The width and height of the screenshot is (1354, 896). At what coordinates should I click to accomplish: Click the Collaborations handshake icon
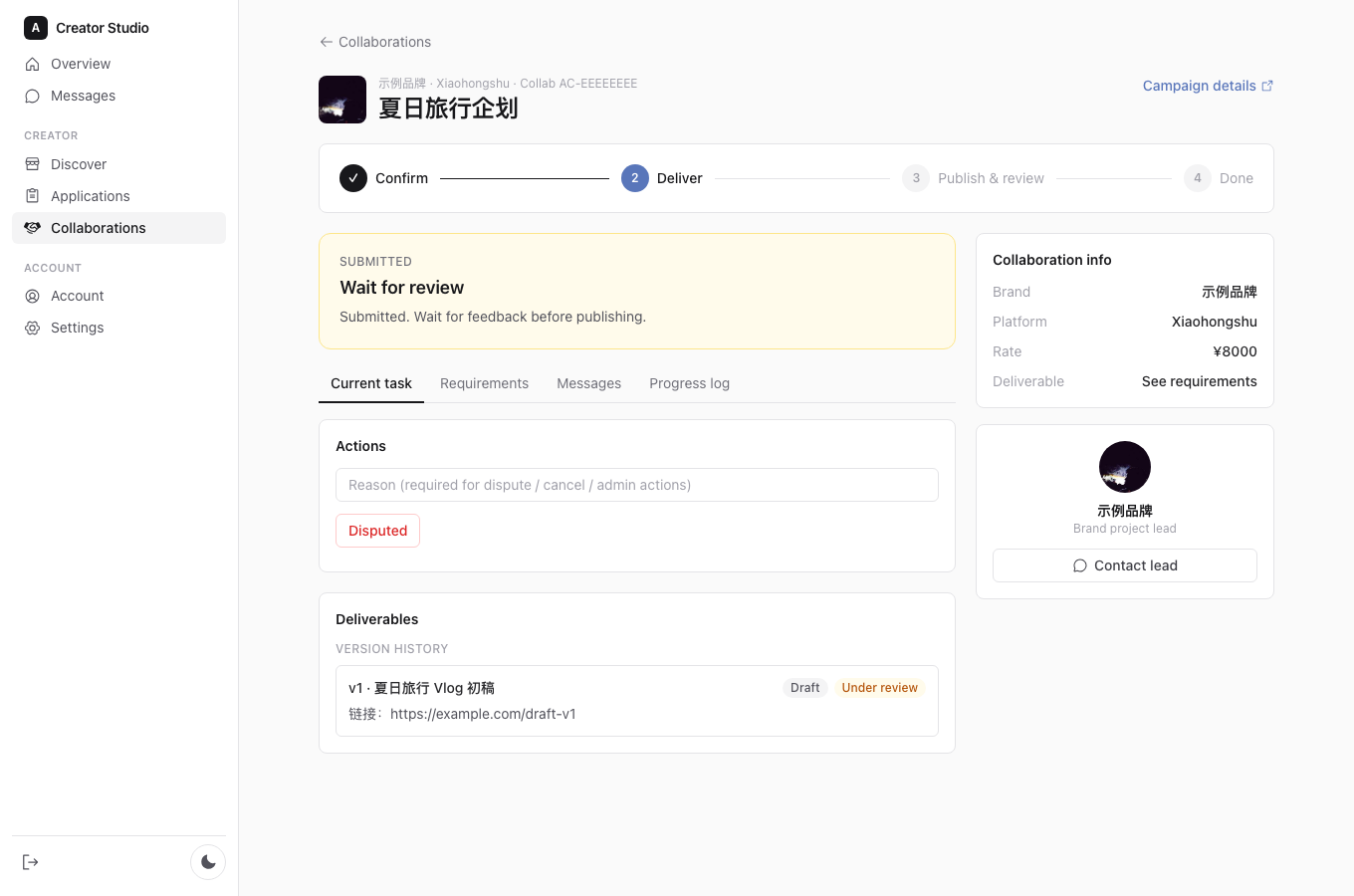point(32,228)
